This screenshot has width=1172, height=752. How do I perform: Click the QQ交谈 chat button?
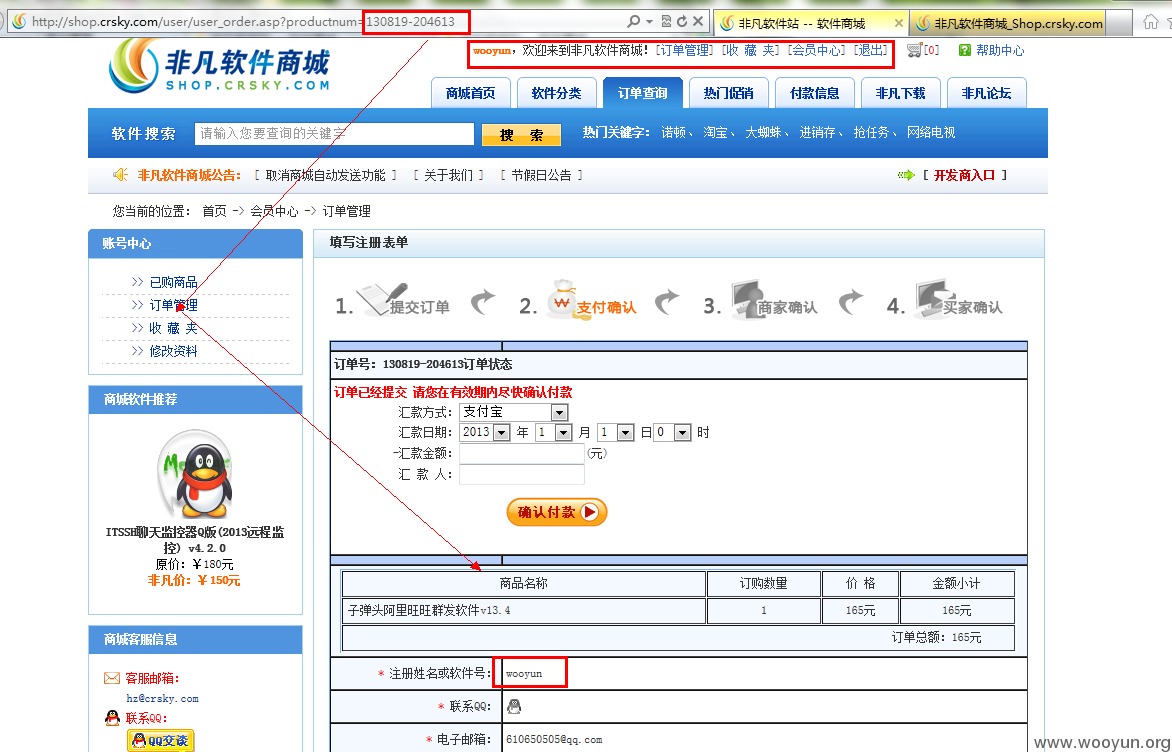click(161, 740)
